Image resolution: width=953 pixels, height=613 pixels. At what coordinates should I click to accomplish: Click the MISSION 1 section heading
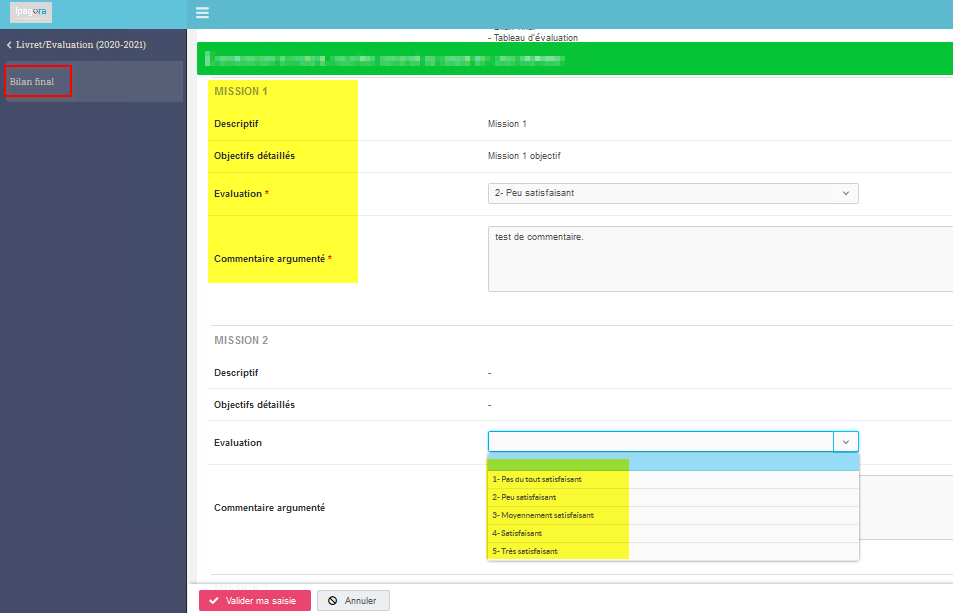pos(241,91)
